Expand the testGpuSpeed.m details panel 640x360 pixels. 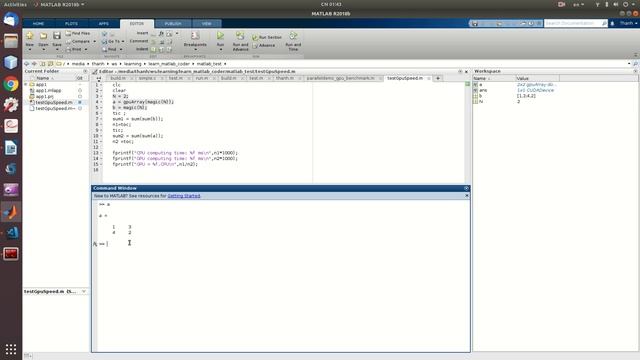click(x=84, y=291)
